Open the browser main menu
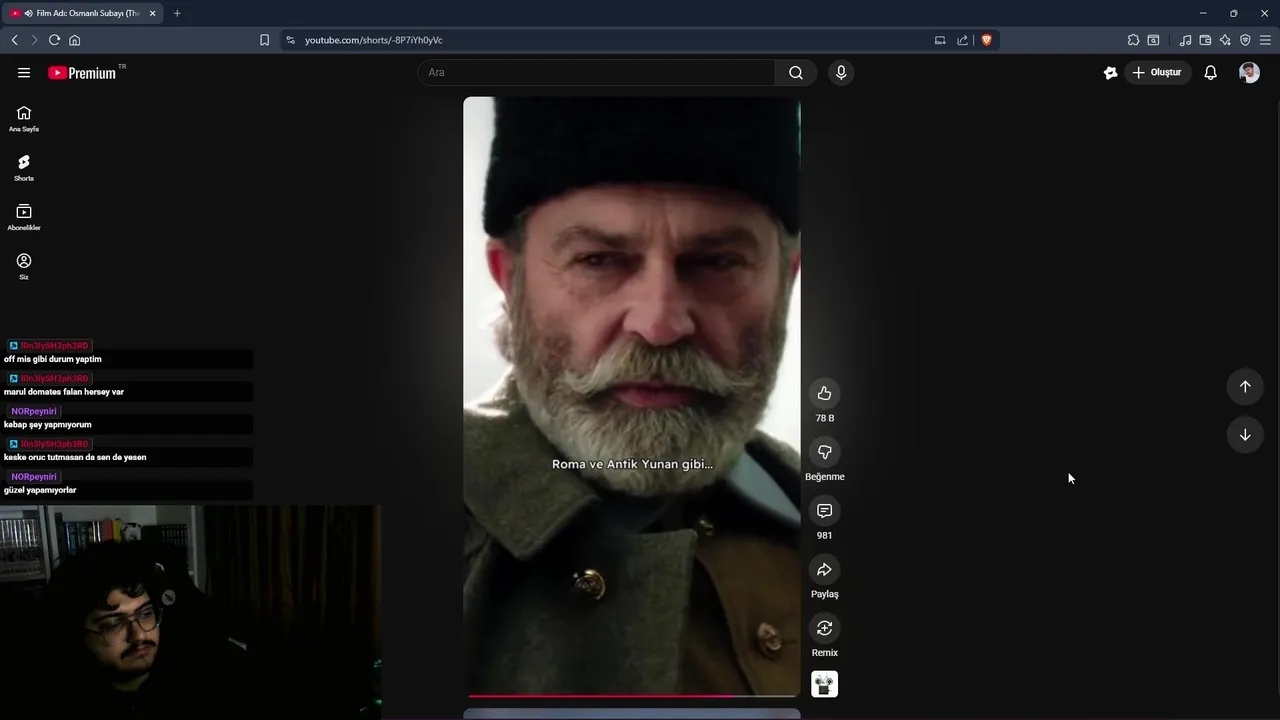This screenshot has width=1280, height=720. coord(1265,40)
